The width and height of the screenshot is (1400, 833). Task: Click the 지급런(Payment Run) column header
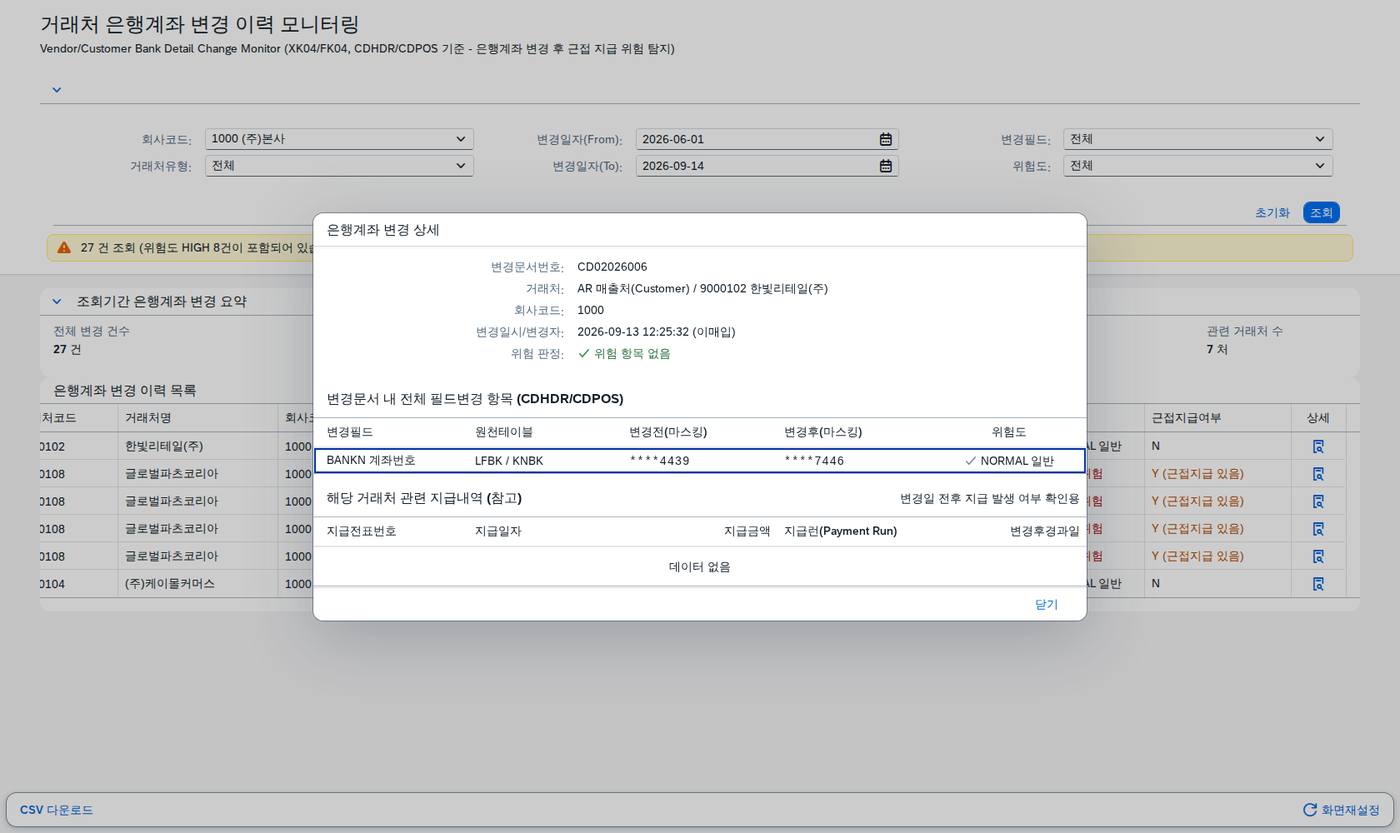point(840,531)
